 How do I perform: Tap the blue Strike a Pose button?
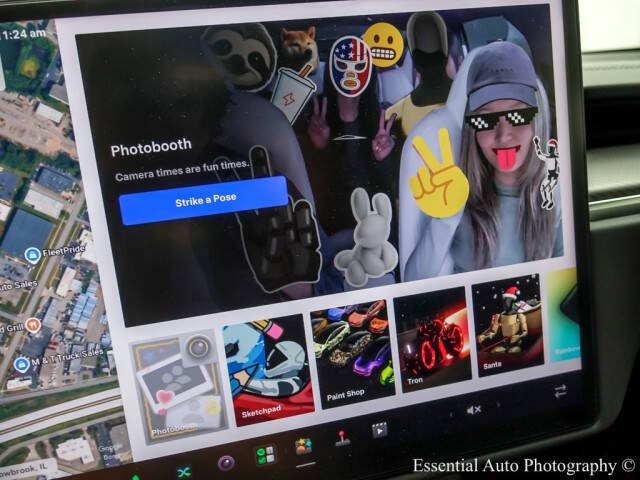[204, 200]
